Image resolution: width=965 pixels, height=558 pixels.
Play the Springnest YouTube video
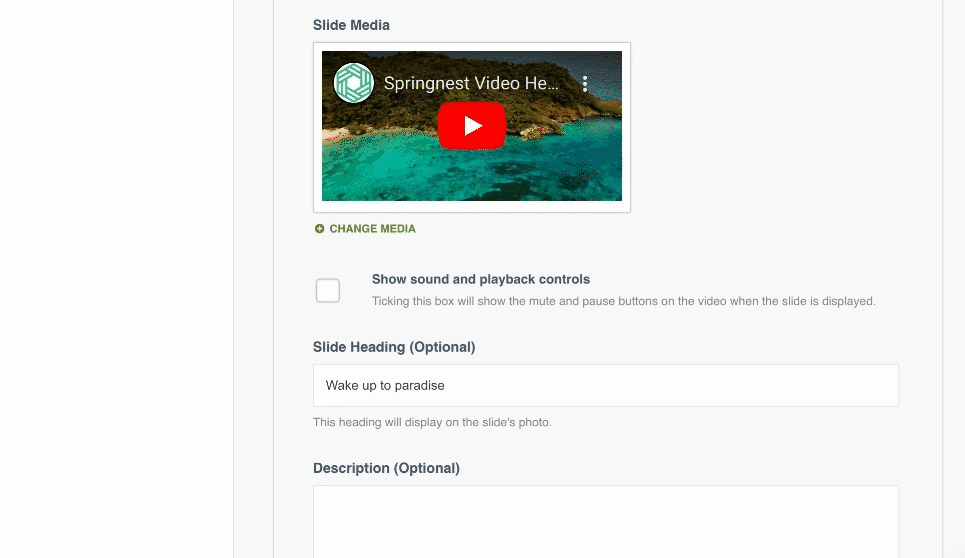click(472, 126)
